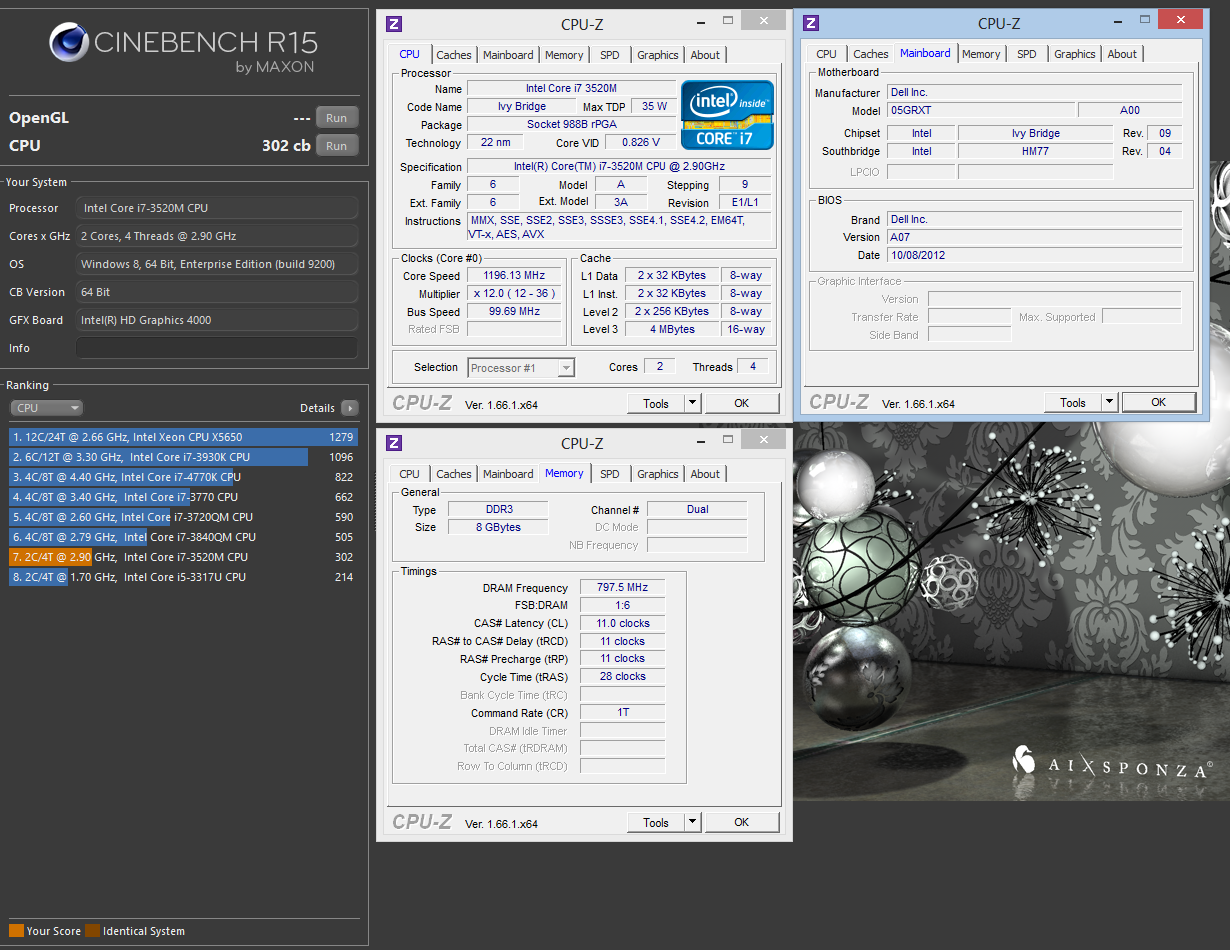The height and width of the screenshot is (950, 1230).
Task: Select Memory tab in the Mainboard CPU-Z window
Action: pos(981,54)
